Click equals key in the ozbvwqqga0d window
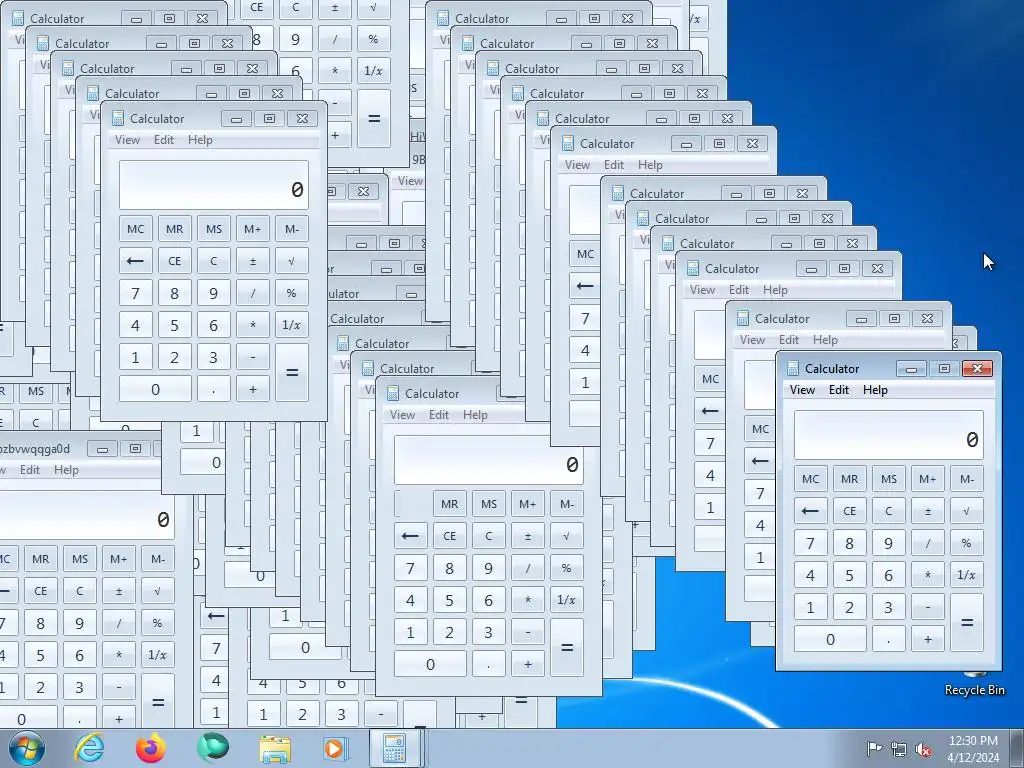Screen dimensions: 1024x768 click(x=158, y=701)
